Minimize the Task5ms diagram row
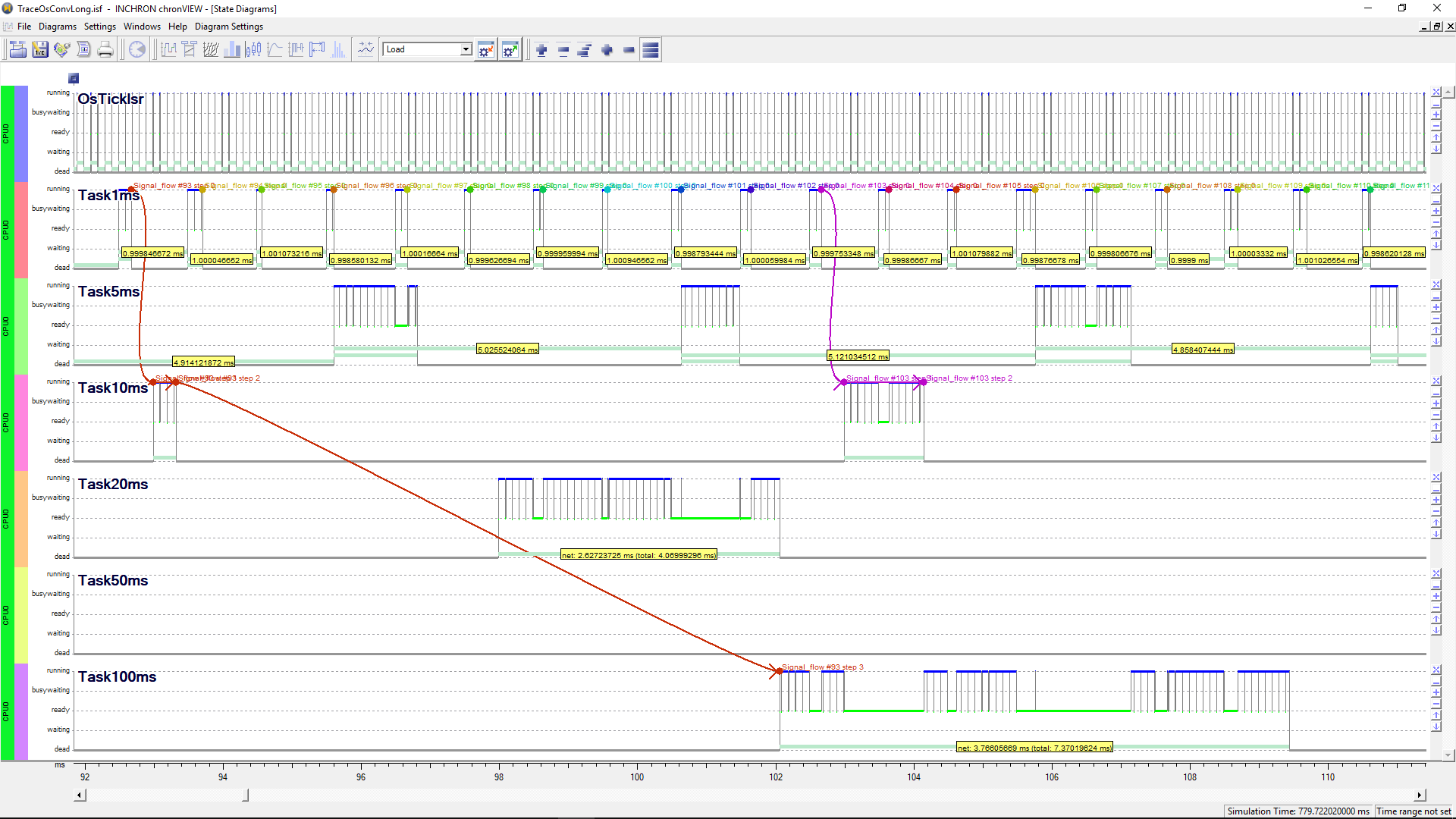The width and height of the screenshot is (1456, 819). (x=1436, y=297)
